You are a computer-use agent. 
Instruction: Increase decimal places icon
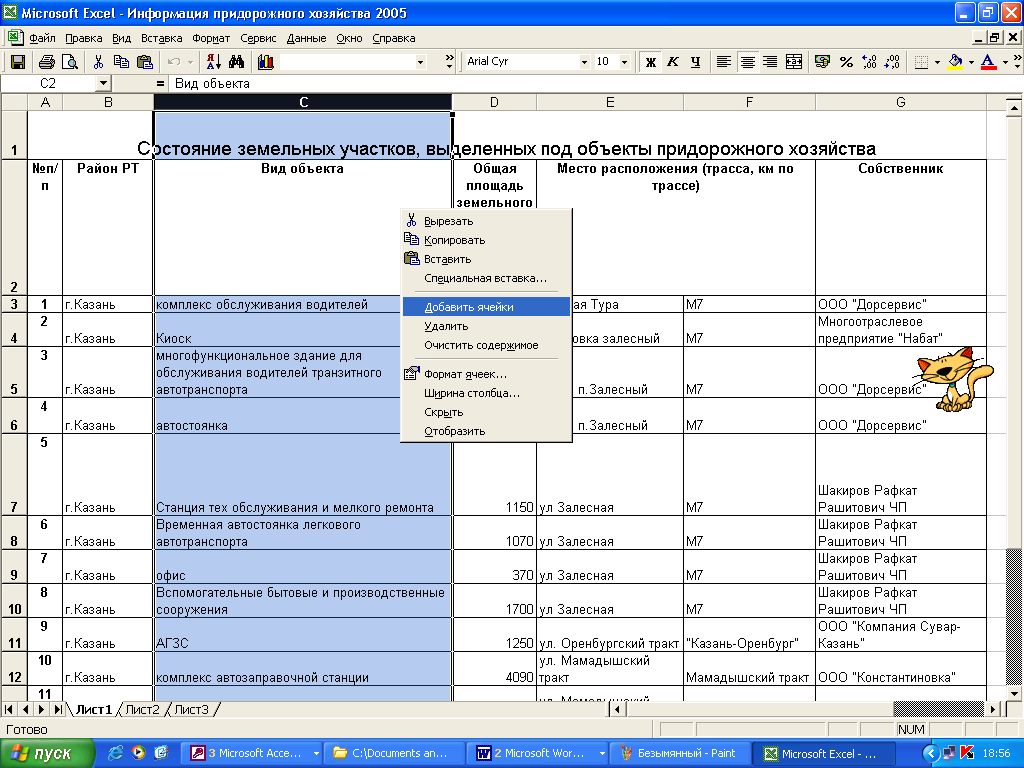(869, 62)
